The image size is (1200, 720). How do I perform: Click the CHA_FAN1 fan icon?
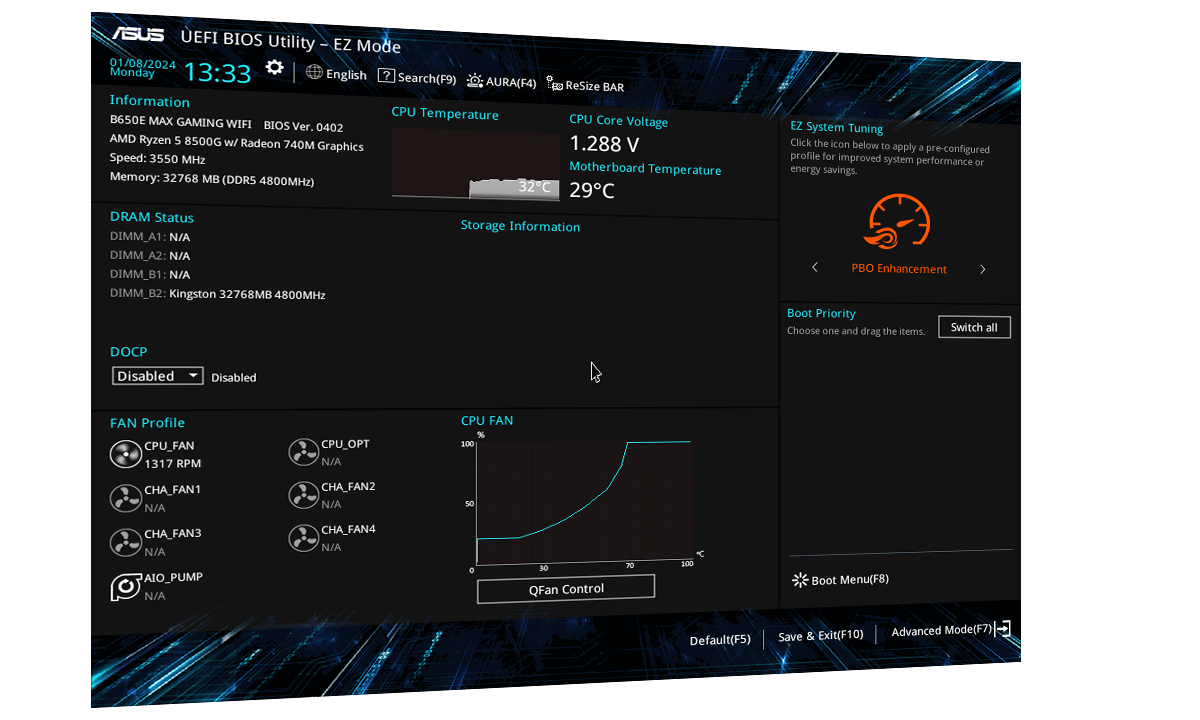click(x=125, y=498)
